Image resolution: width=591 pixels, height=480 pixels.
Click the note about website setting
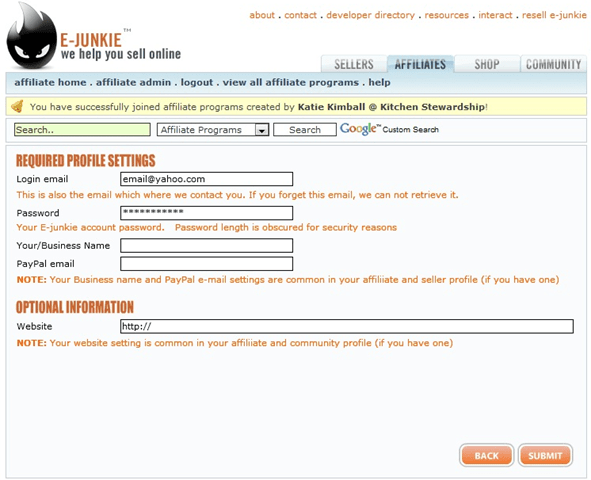pyautogui.click(x=235, y=343)
